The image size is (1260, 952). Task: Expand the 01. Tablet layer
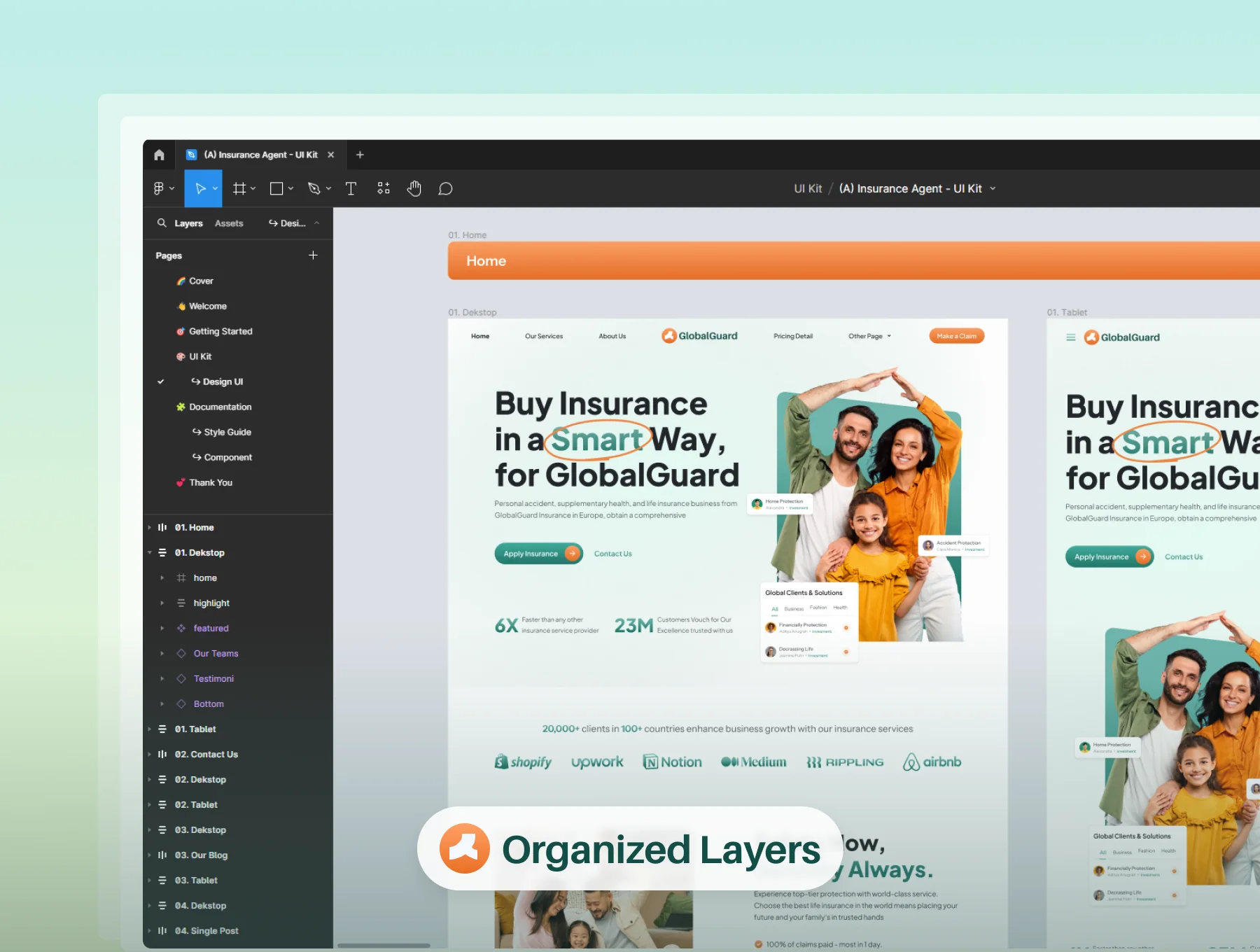[x=150, y=729]
